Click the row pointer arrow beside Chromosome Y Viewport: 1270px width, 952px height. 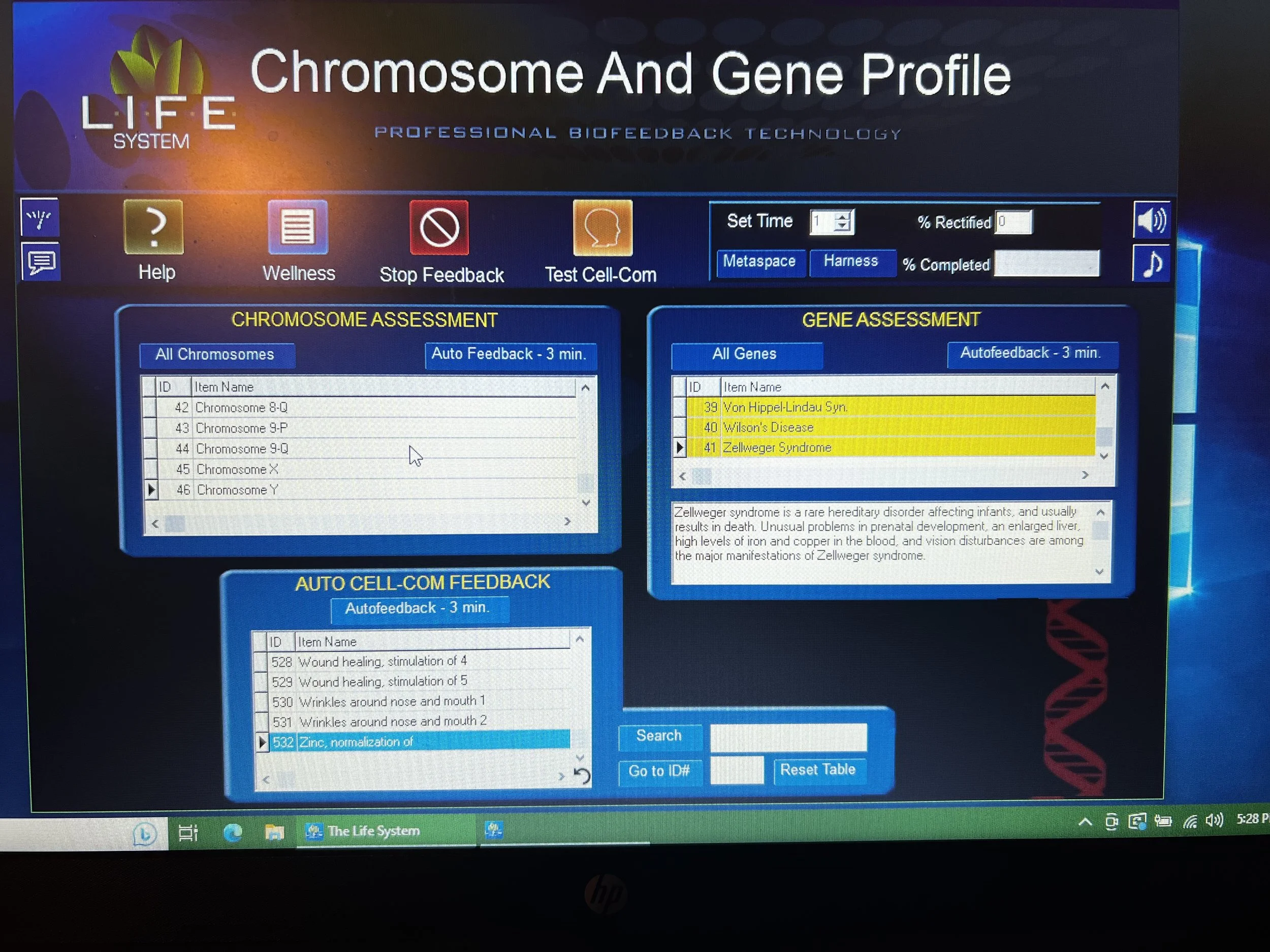pyautogui.click(x=152, y=489)
